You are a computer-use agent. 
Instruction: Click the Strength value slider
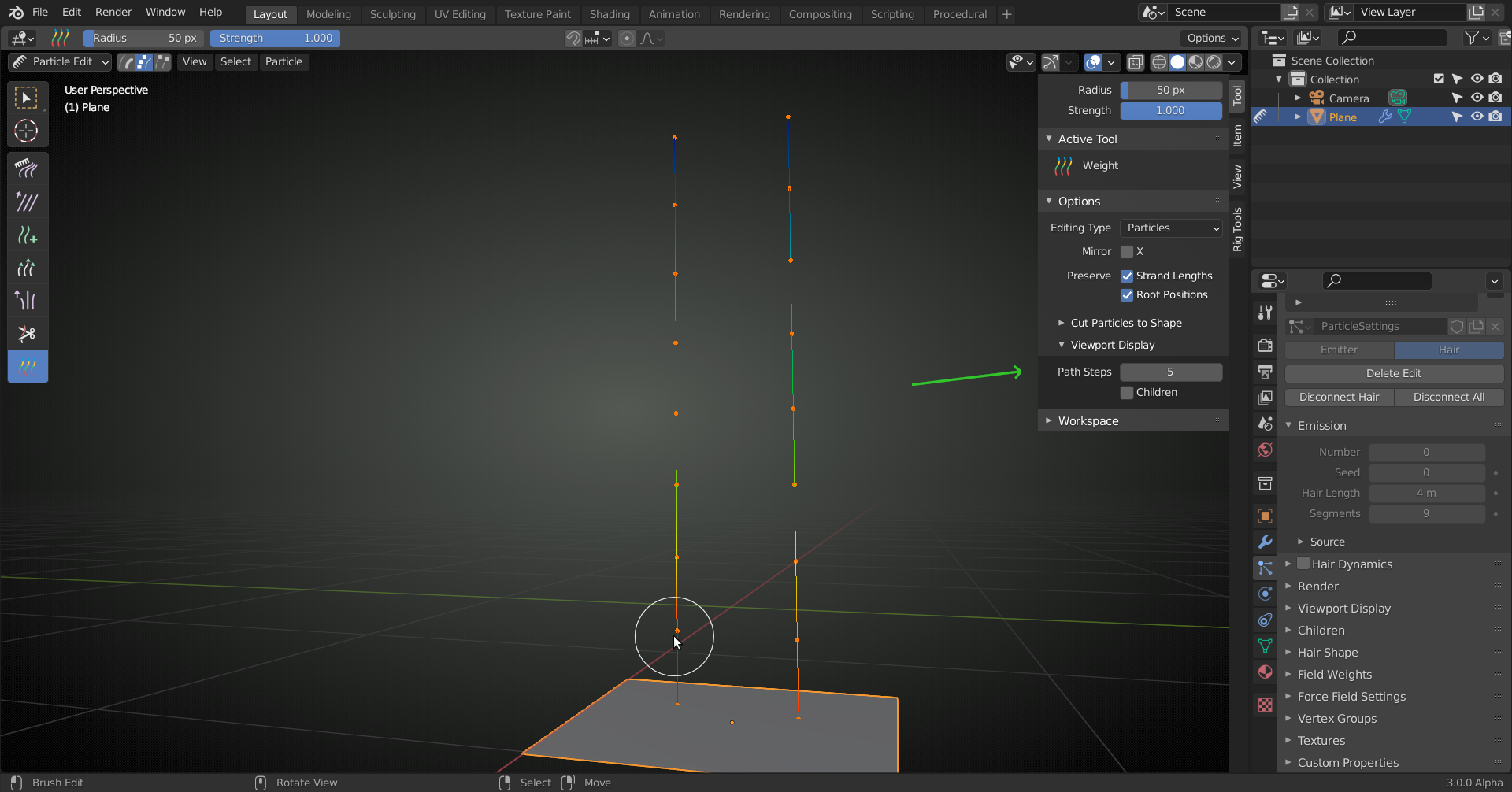click(275, 38)
